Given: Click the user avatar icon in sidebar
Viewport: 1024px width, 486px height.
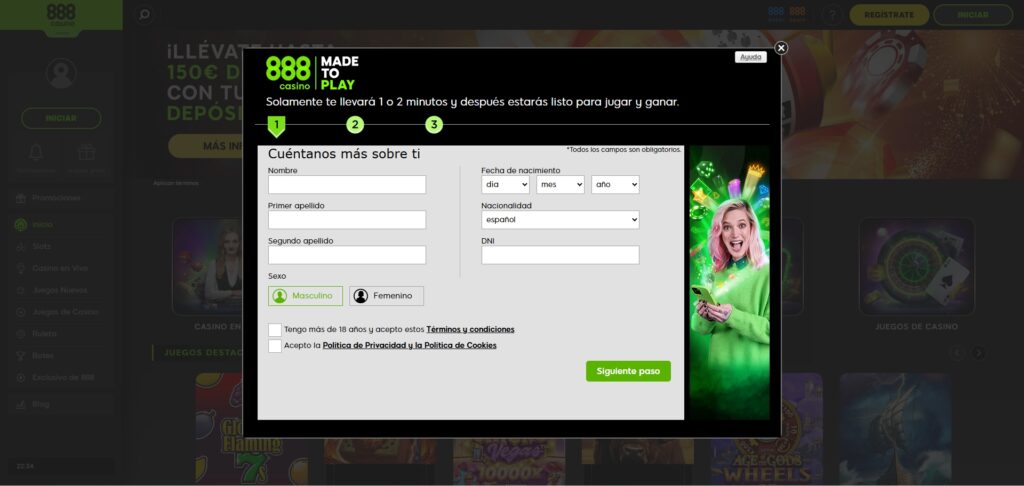Looking at the screenshot, I should click(61, 73).
